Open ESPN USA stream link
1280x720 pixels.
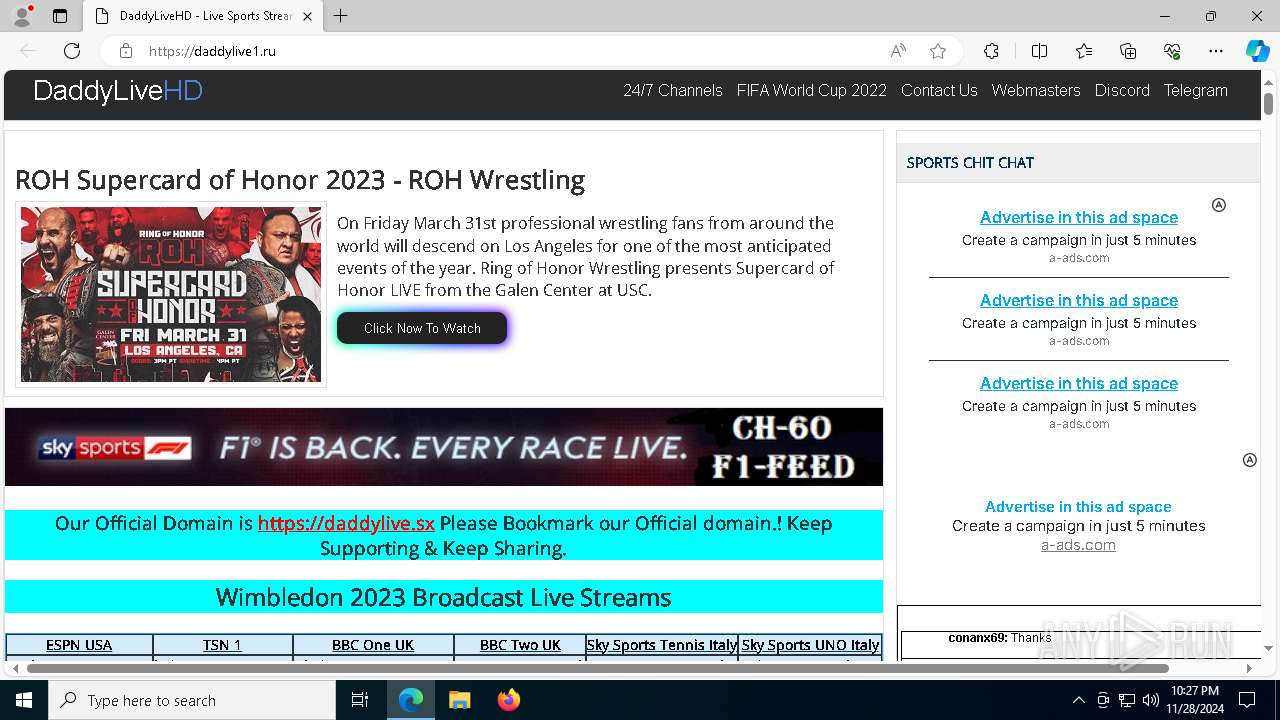coord(79,645)
